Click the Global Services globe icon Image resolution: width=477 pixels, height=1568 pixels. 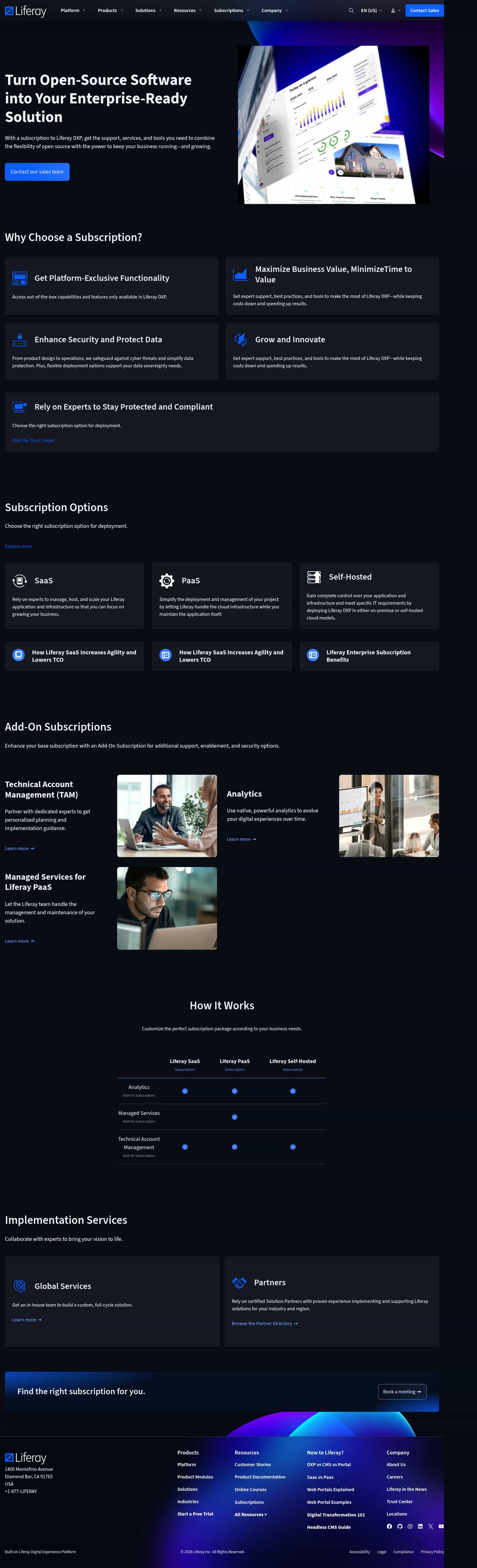click(19, 1286)
